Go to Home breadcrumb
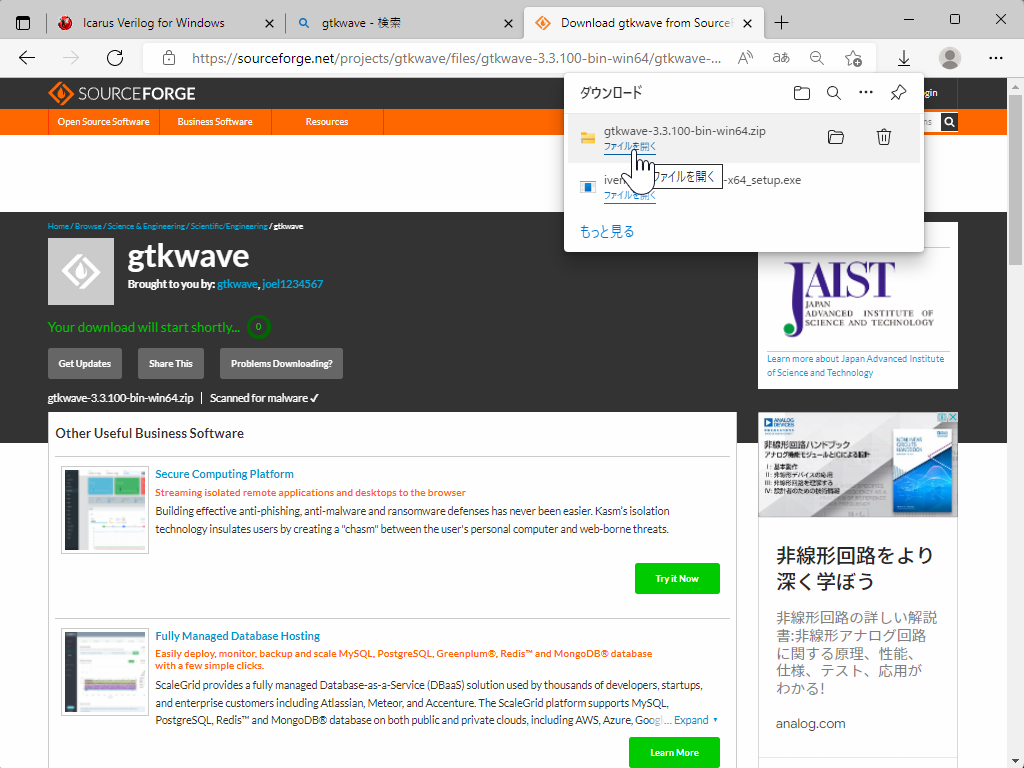Image resolution: width=1024 pixels, height=768 pixels. 58,226
